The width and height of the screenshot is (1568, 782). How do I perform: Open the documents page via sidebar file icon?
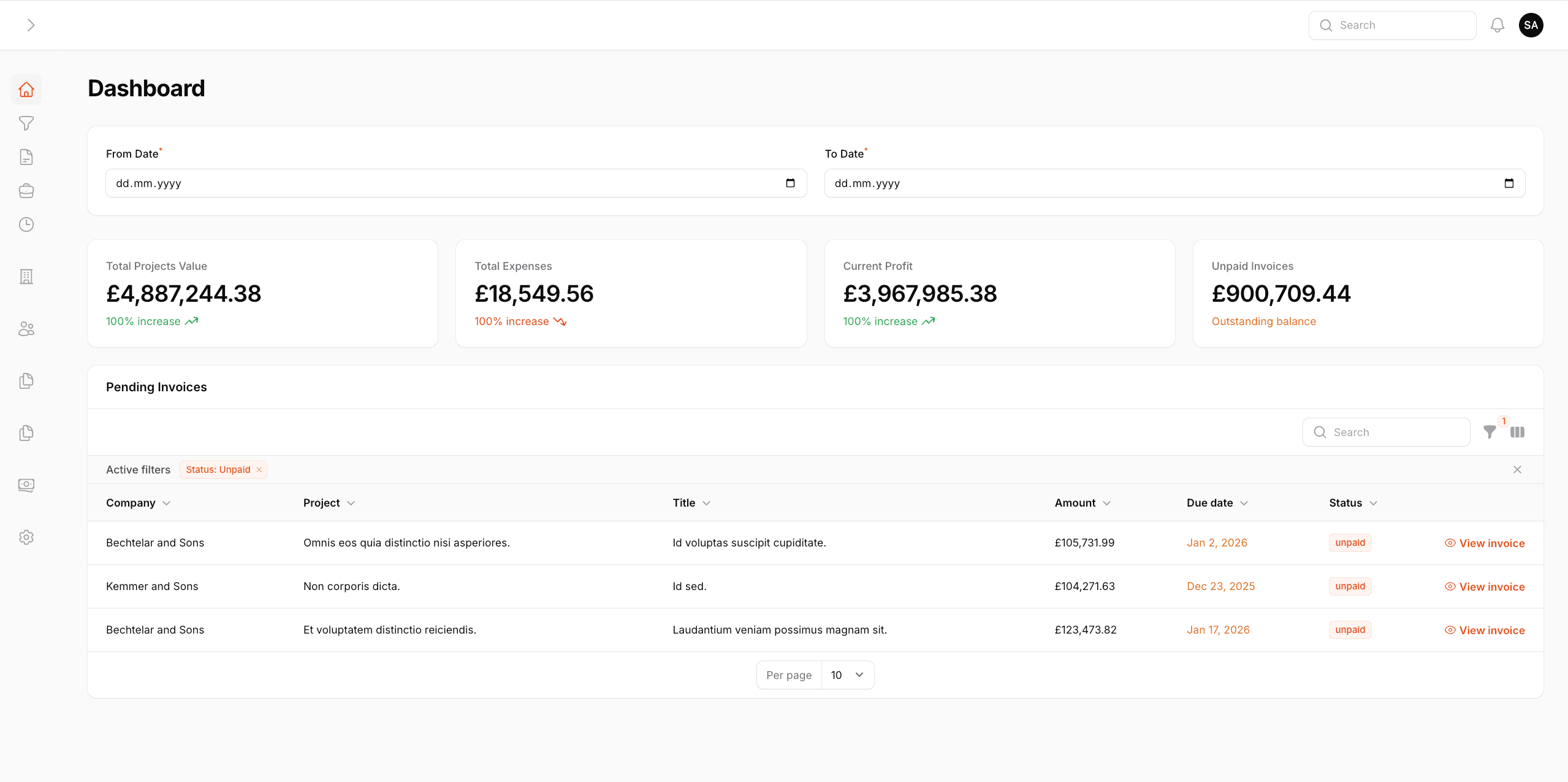point(26,156)
